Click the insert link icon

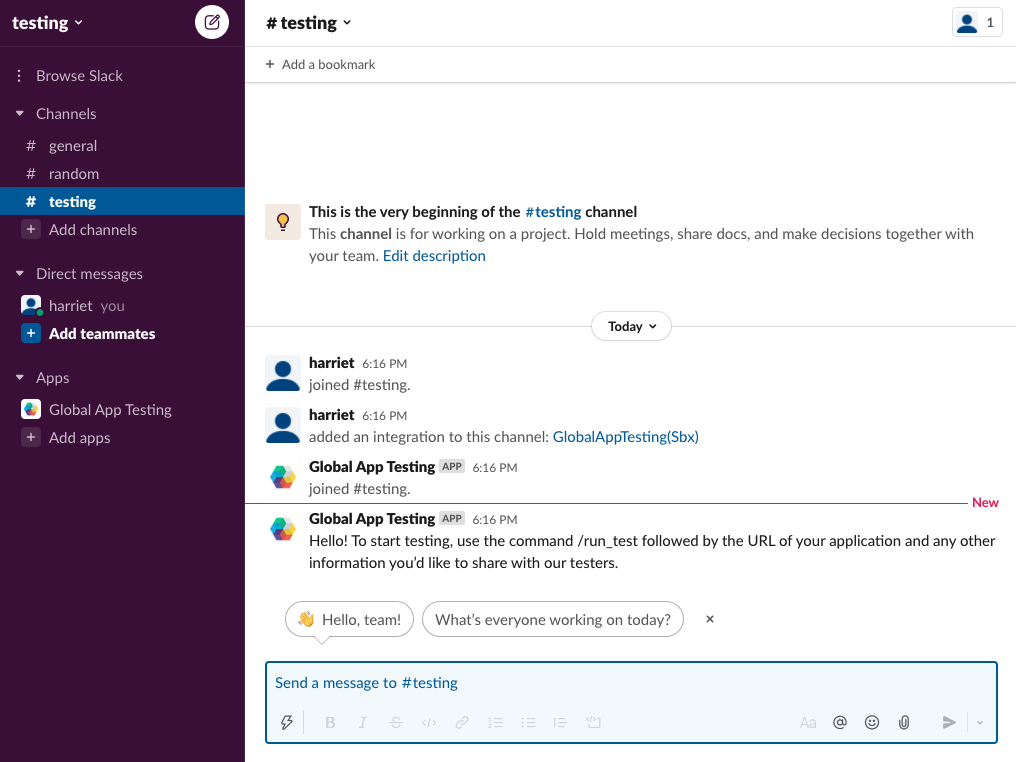pyautogui.click(x=462, y=722)
